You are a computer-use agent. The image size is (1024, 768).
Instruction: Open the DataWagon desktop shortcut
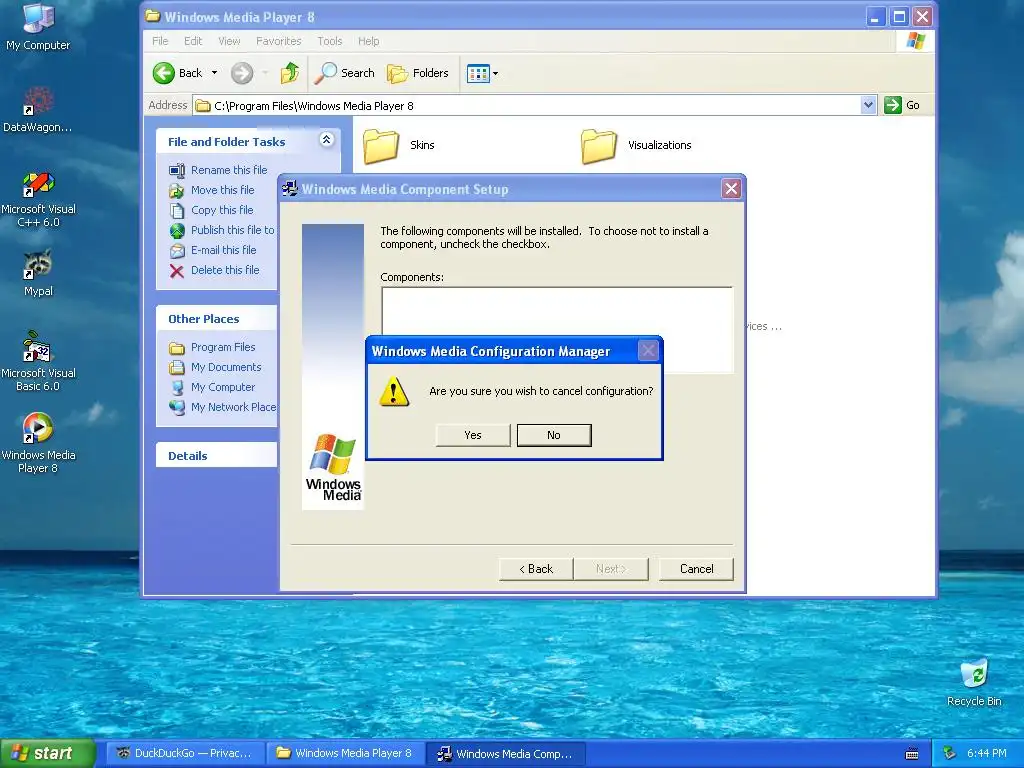[38, 108]
